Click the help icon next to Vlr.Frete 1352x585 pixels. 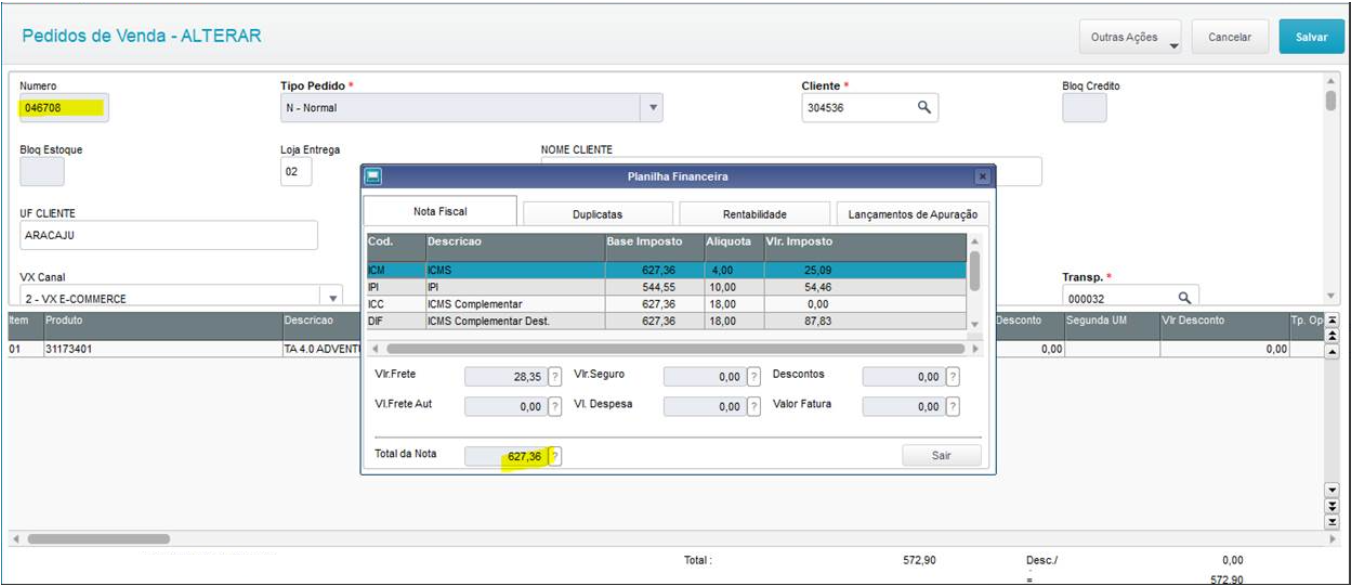point(556,377)
